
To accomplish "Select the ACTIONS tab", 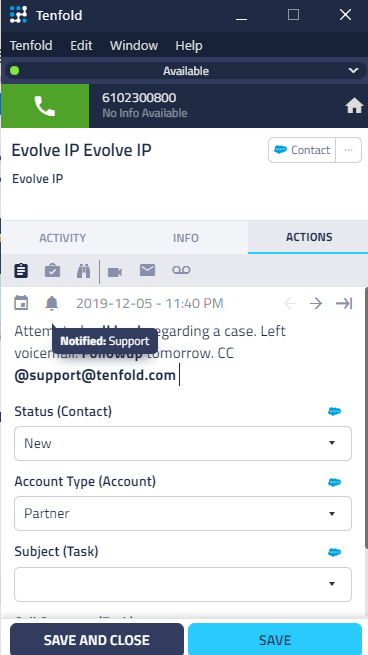I will point(309,237).
